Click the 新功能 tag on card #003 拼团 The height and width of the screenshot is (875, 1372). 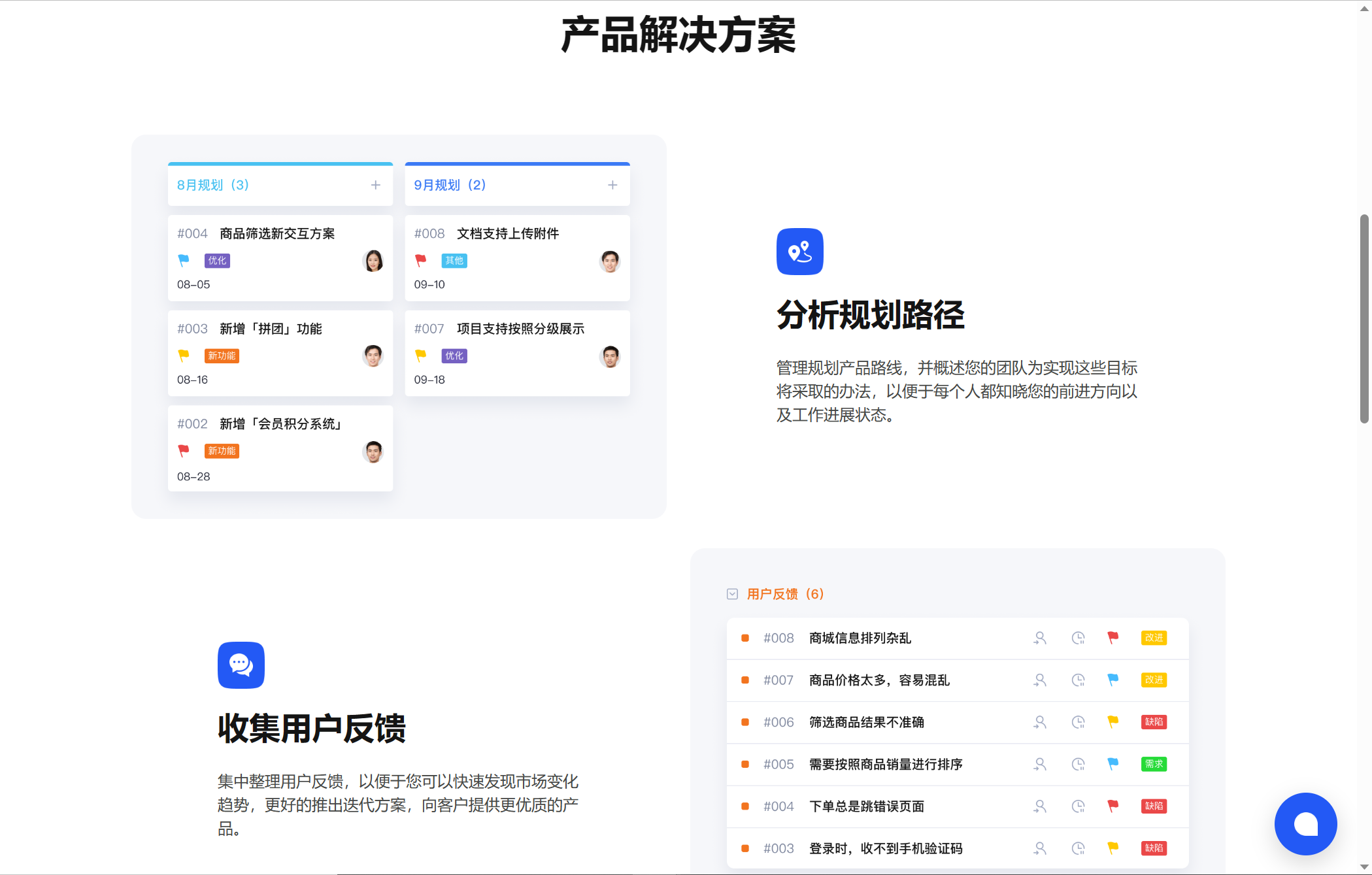coord(222,355)
